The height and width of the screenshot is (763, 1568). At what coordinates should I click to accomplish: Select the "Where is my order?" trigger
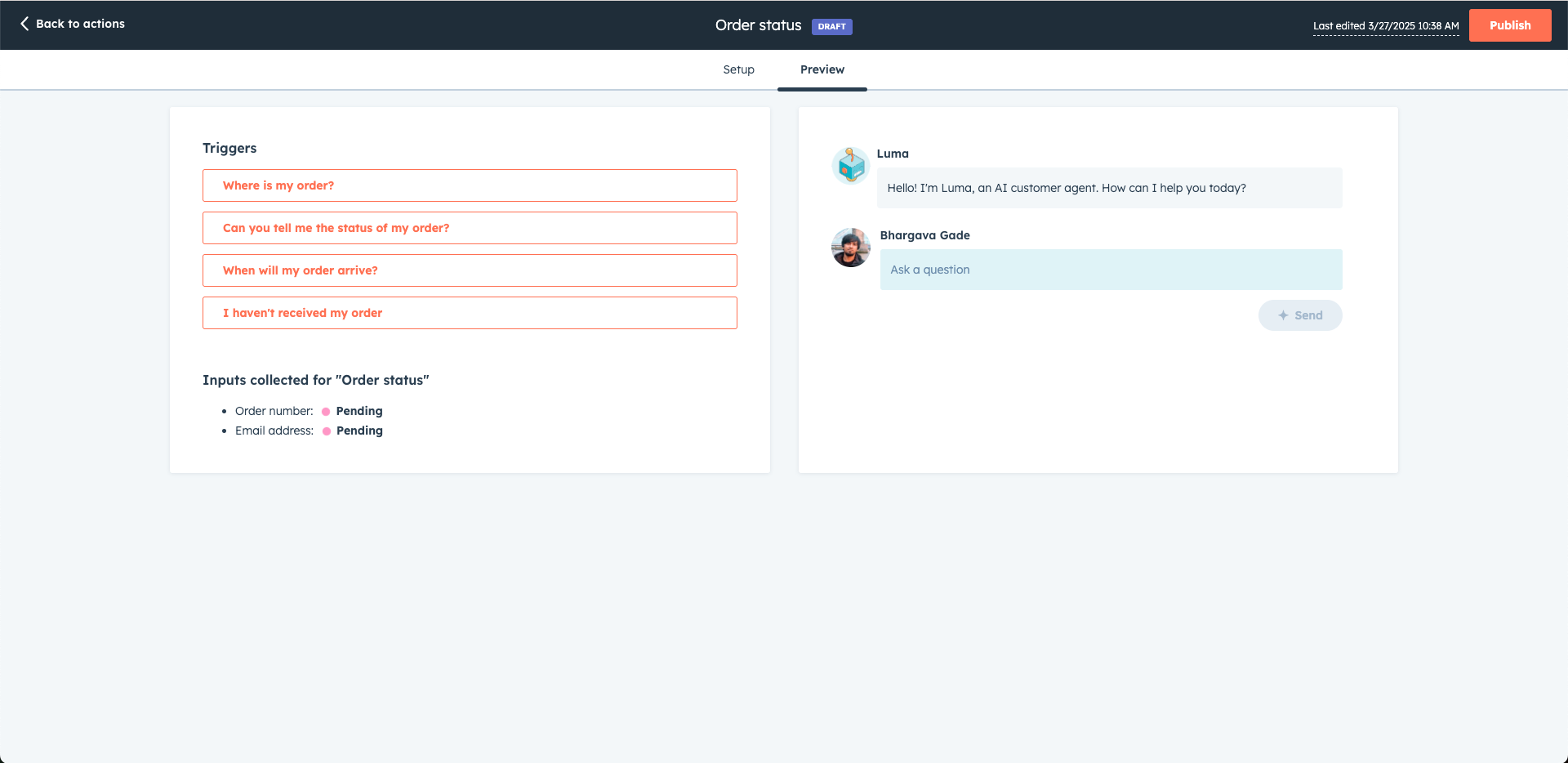click(x=470, y=185)
